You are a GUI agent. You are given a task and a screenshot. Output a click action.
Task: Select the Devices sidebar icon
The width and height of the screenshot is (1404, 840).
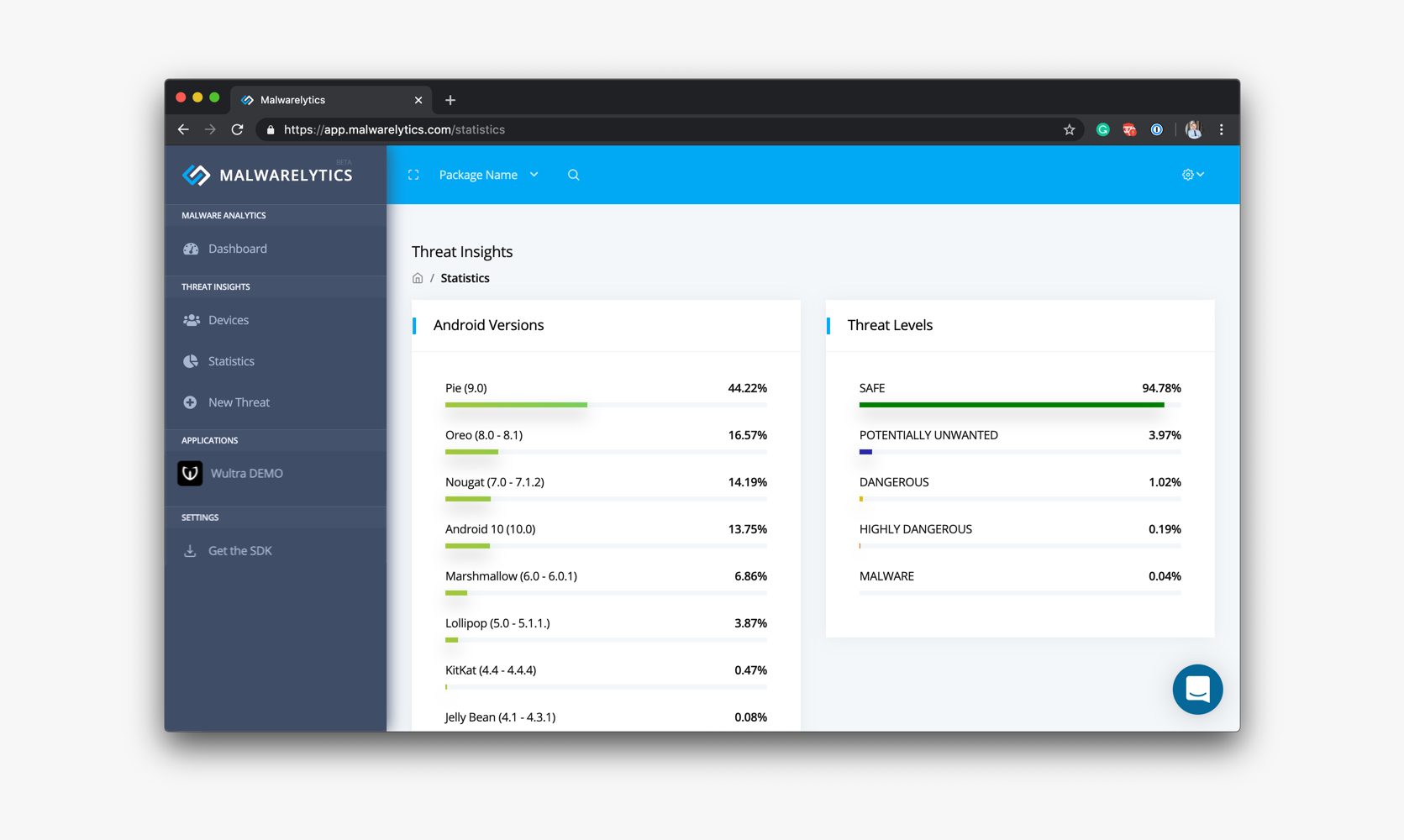coord(192,320)
